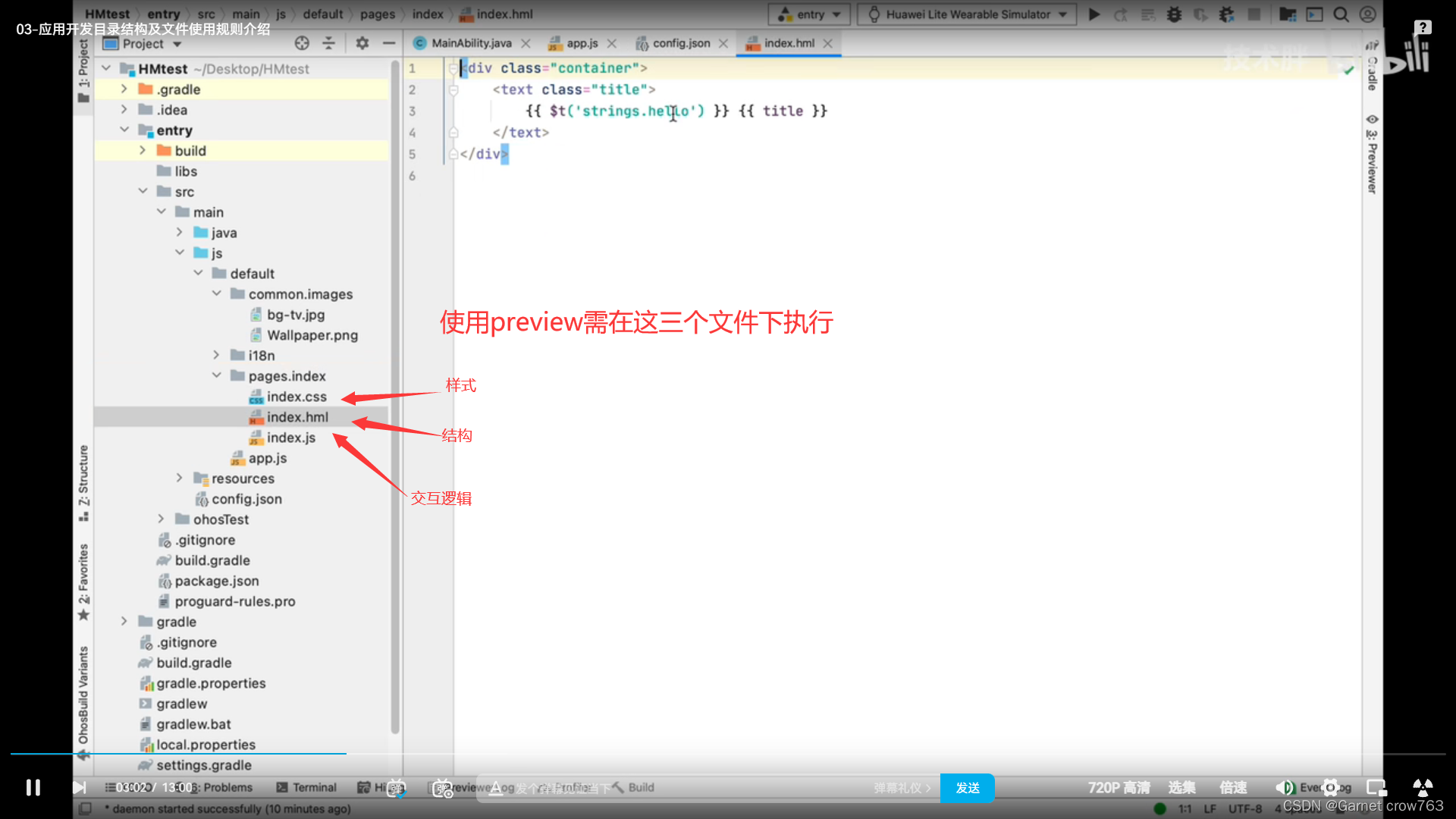Open the Project panel gear settings
Viewport: 1456px width, 819px height.
pyautogui.click(x=362, y=43)
